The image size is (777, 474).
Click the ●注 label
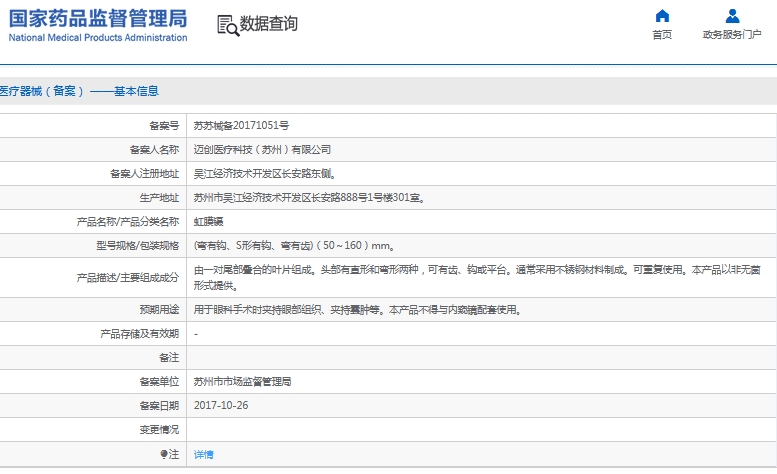click(x=169, y=454)
